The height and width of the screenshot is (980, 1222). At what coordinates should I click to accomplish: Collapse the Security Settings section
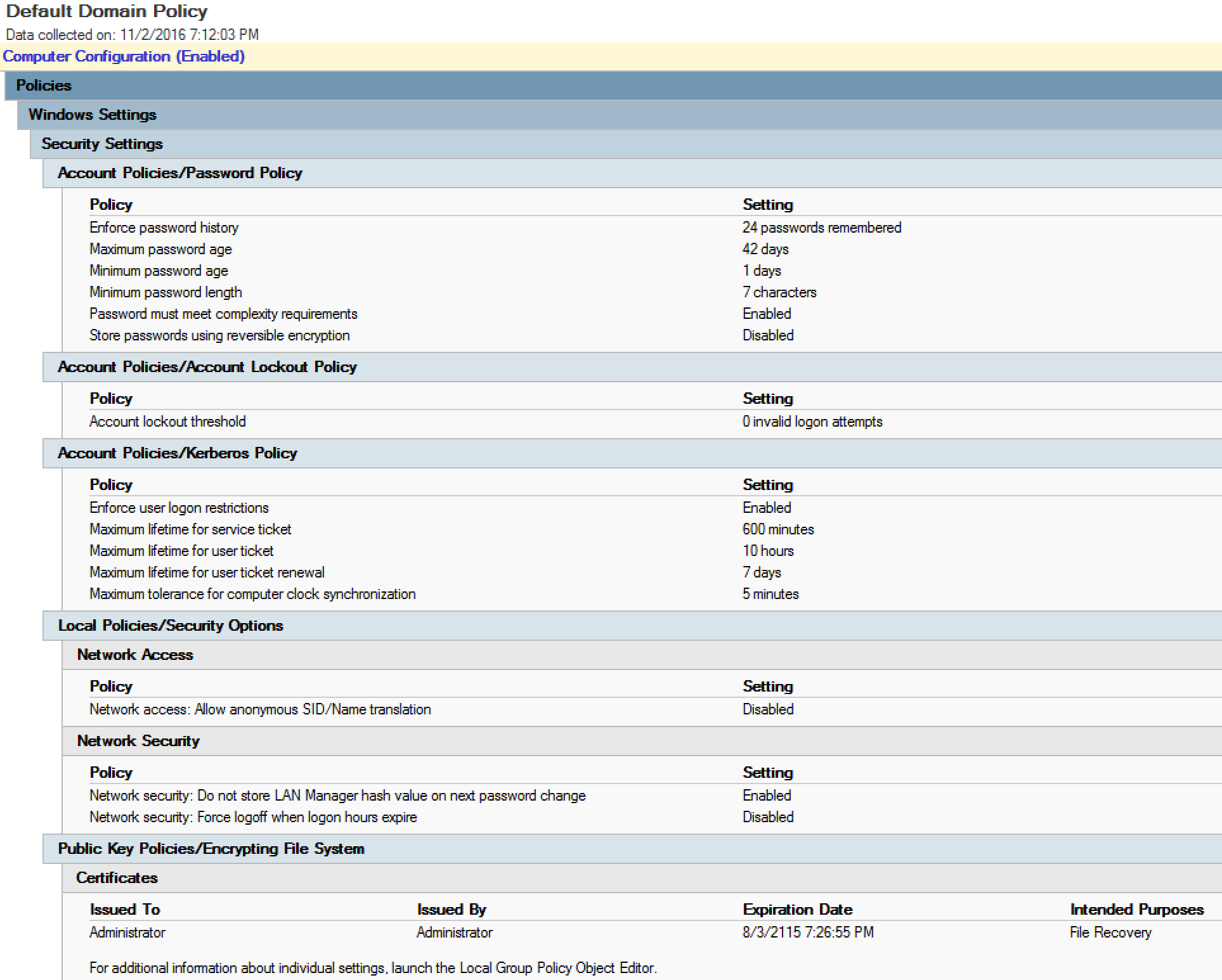(x=101, y=143)
